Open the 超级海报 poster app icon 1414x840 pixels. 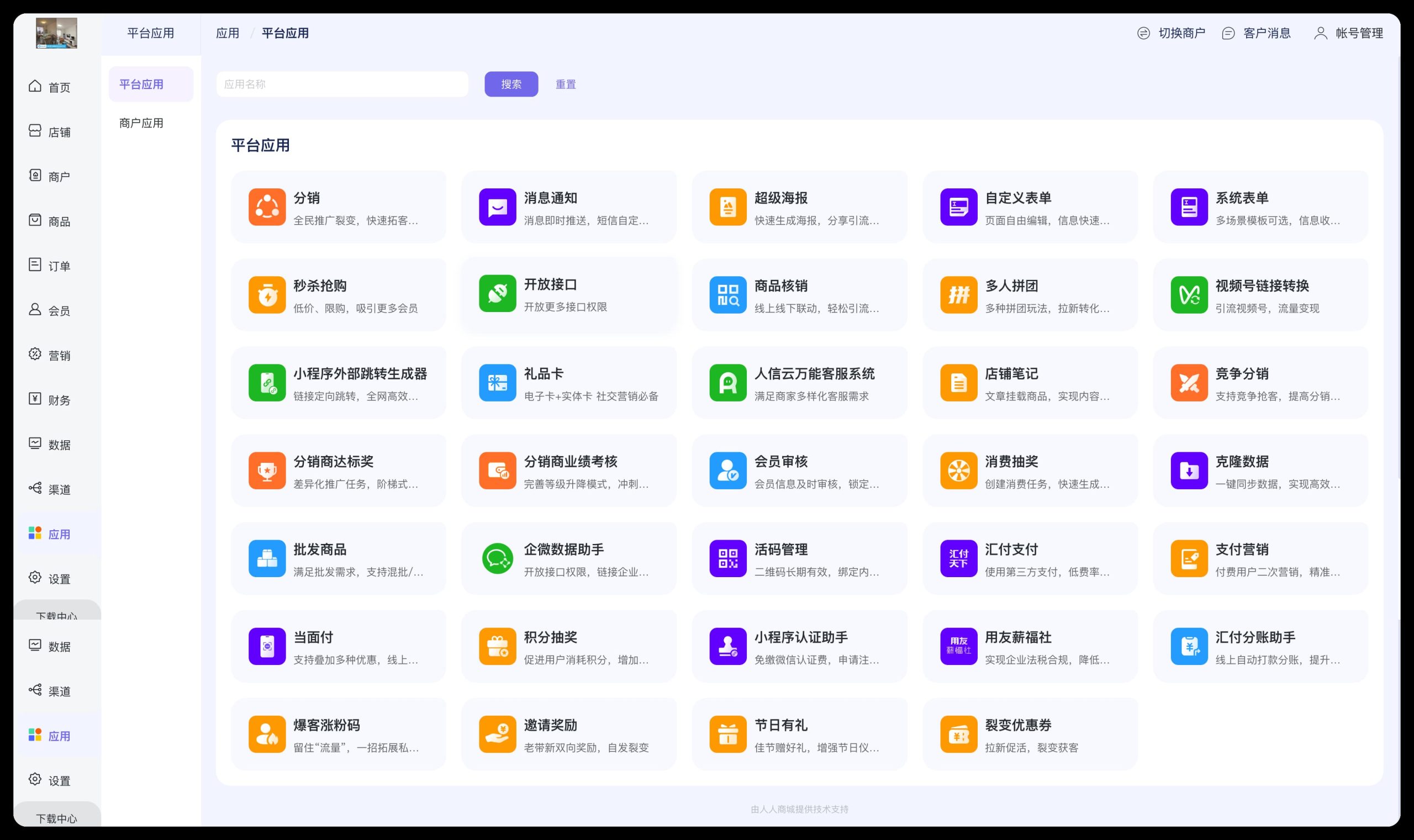(x=727, y=207)
